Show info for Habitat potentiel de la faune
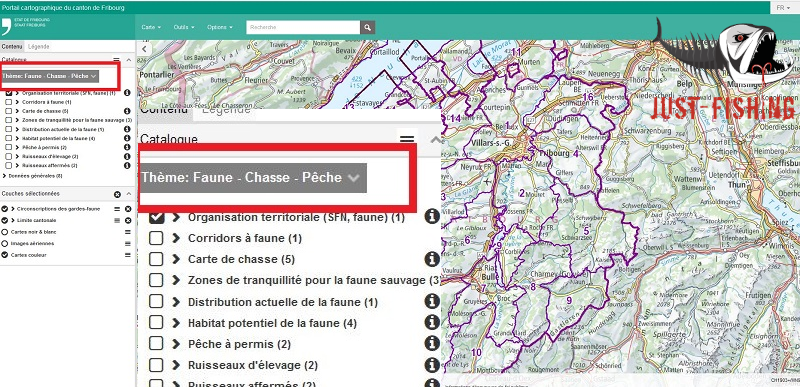Image resolution: width=800 pixels, height=387 pixels. [127, 138]
